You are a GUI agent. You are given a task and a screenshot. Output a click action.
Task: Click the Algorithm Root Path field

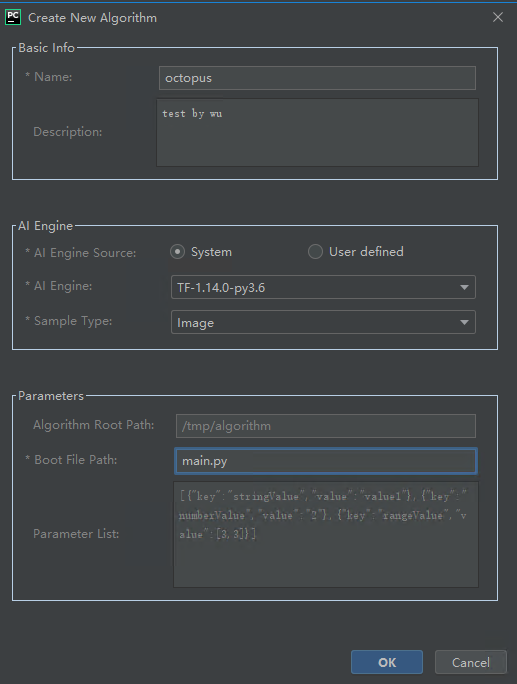[325, 426]
